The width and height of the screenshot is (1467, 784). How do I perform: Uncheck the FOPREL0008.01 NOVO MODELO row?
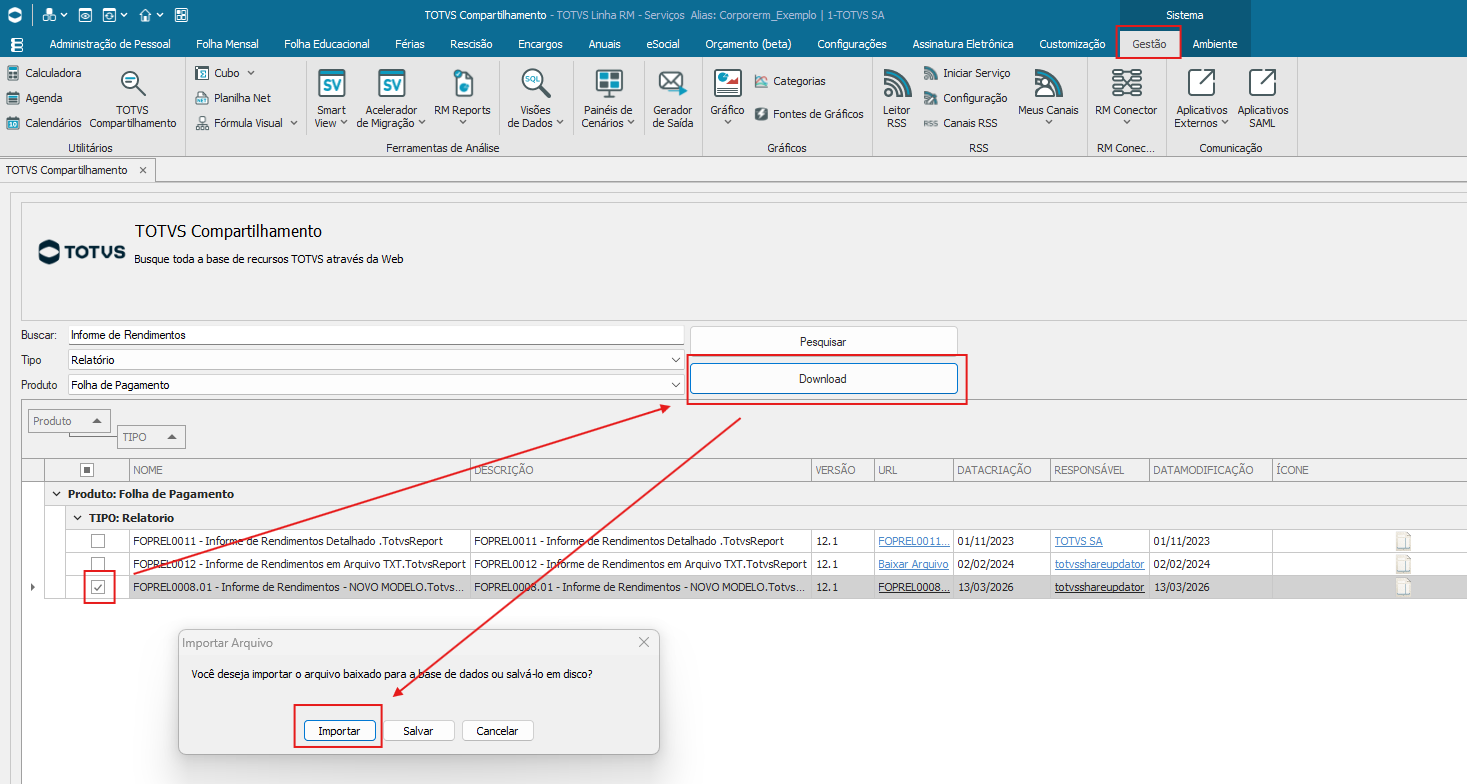coord(98,587)
